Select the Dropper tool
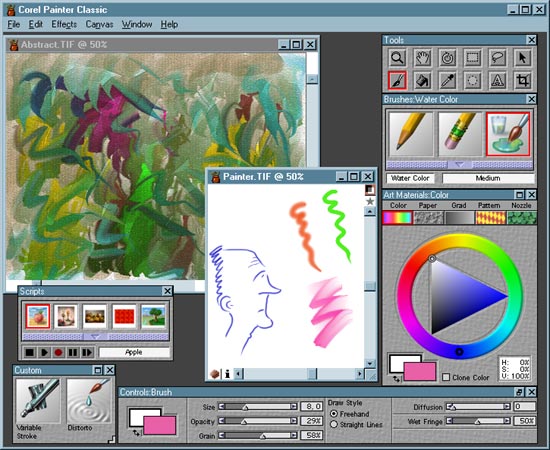This screenshot has height=450, width=550. point(448,80)
